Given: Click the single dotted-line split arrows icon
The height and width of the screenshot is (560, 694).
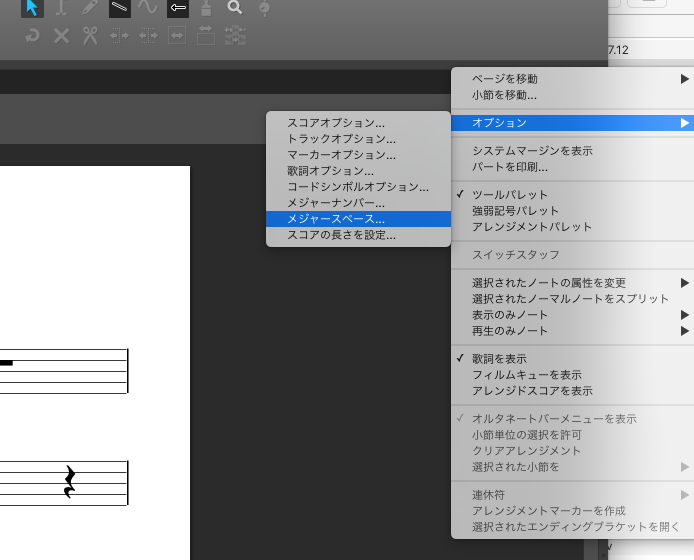Looking at the screenshot, I should (120, 36).
